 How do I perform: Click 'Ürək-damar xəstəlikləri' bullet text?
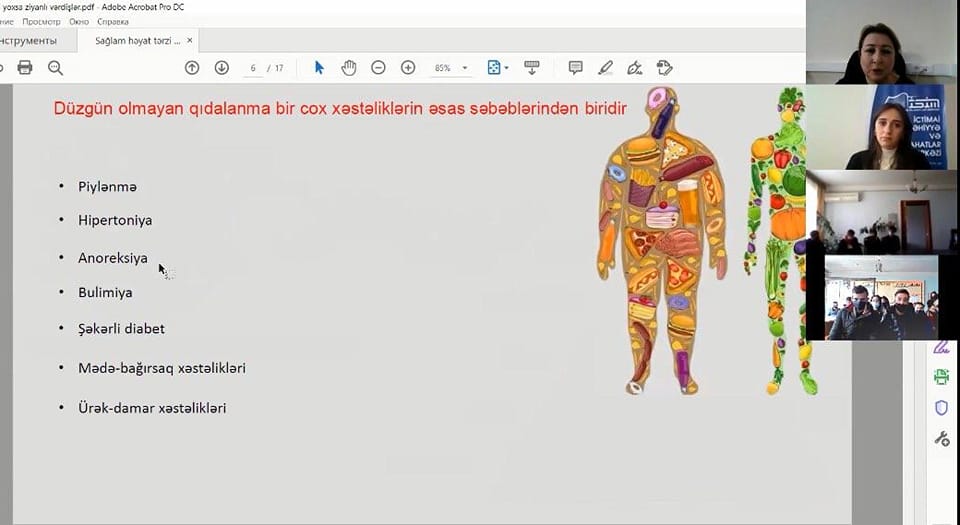(152, 408)
